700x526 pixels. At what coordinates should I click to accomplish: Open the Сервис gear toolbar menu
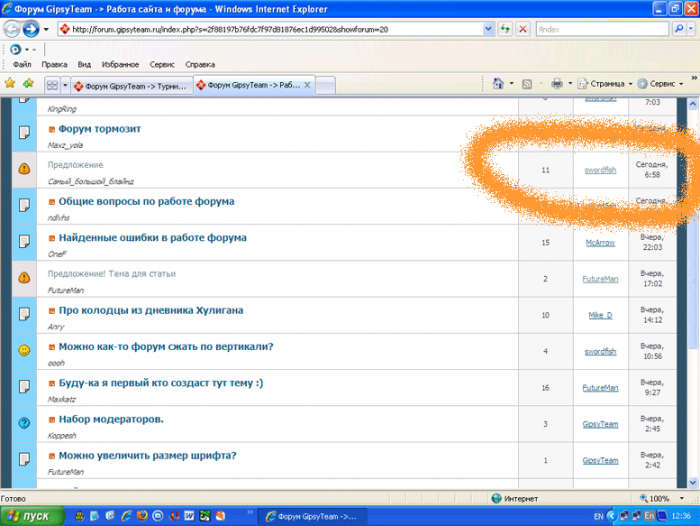(660, 83)
